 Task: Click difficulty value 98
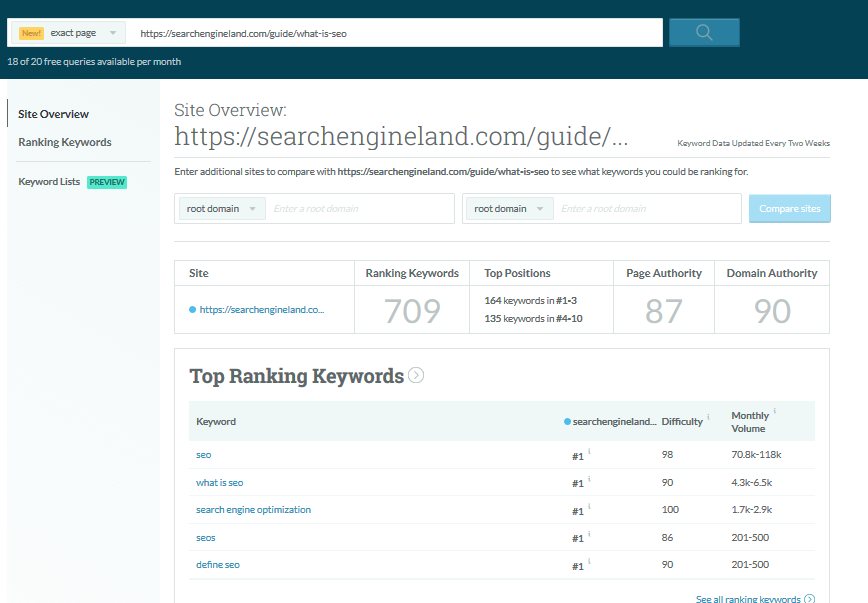tap(667, 455)
